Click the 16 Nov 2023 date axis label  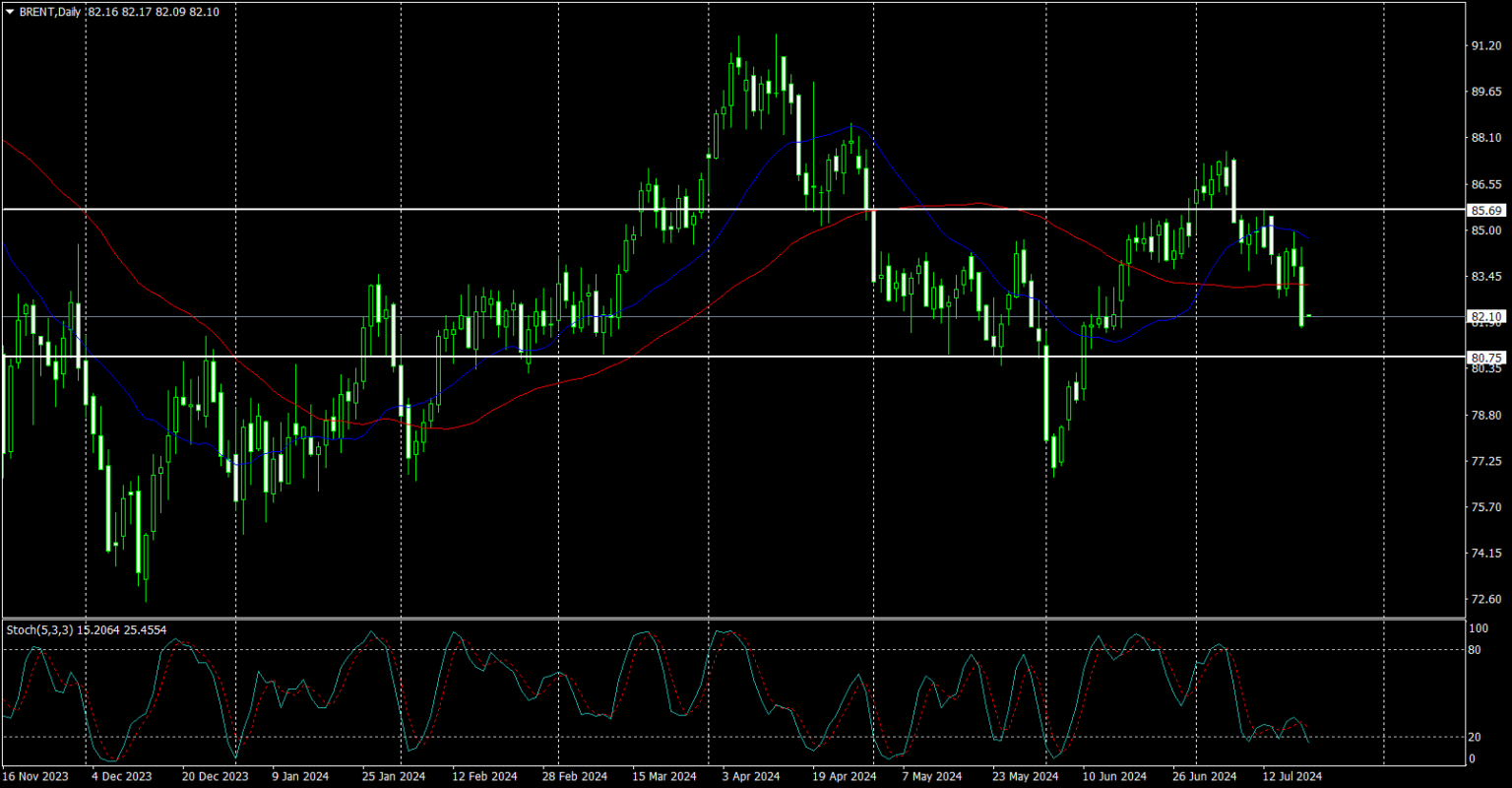37,776
